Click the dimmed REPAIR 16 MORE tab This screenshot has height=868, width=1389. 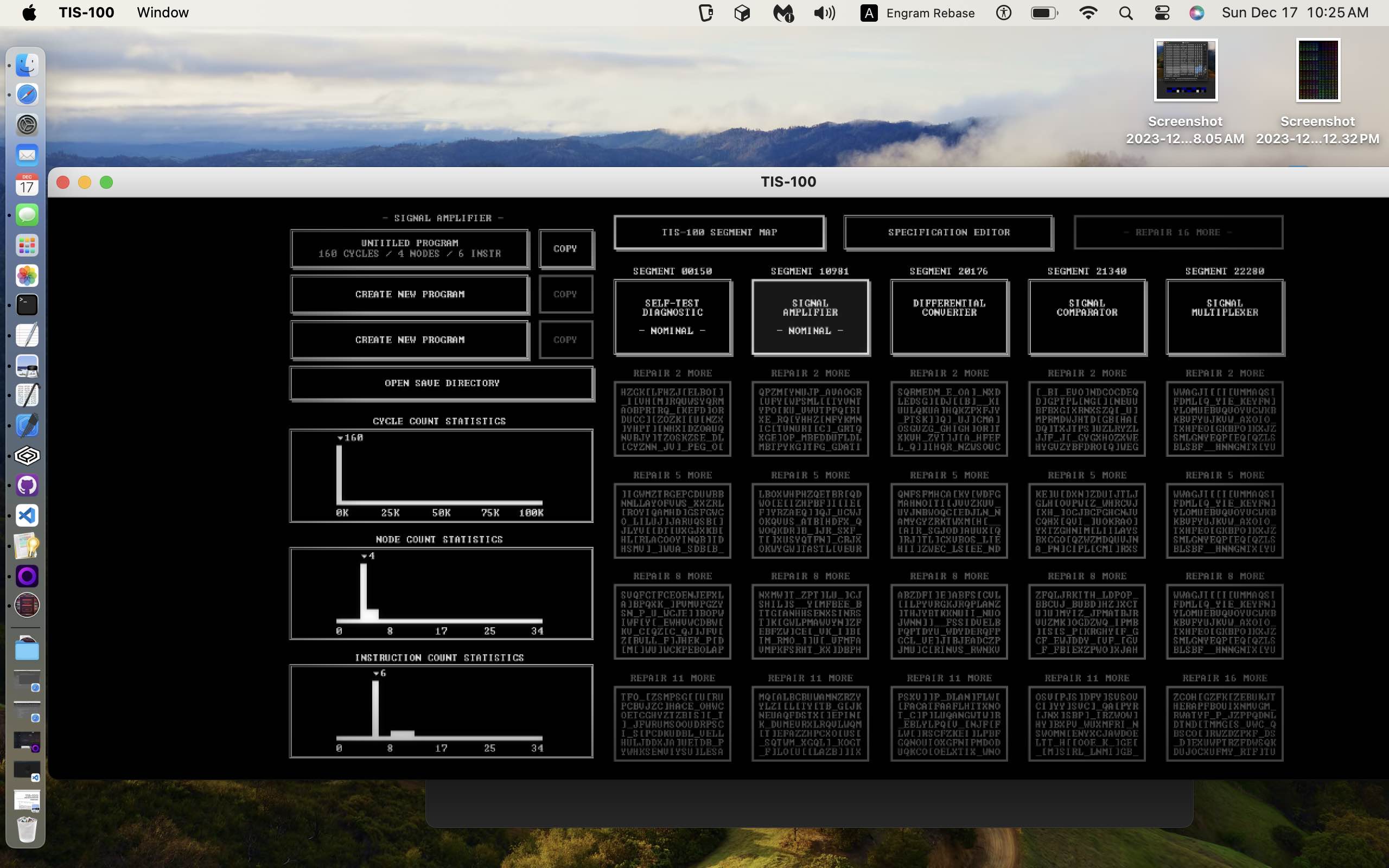point(1178,233)
